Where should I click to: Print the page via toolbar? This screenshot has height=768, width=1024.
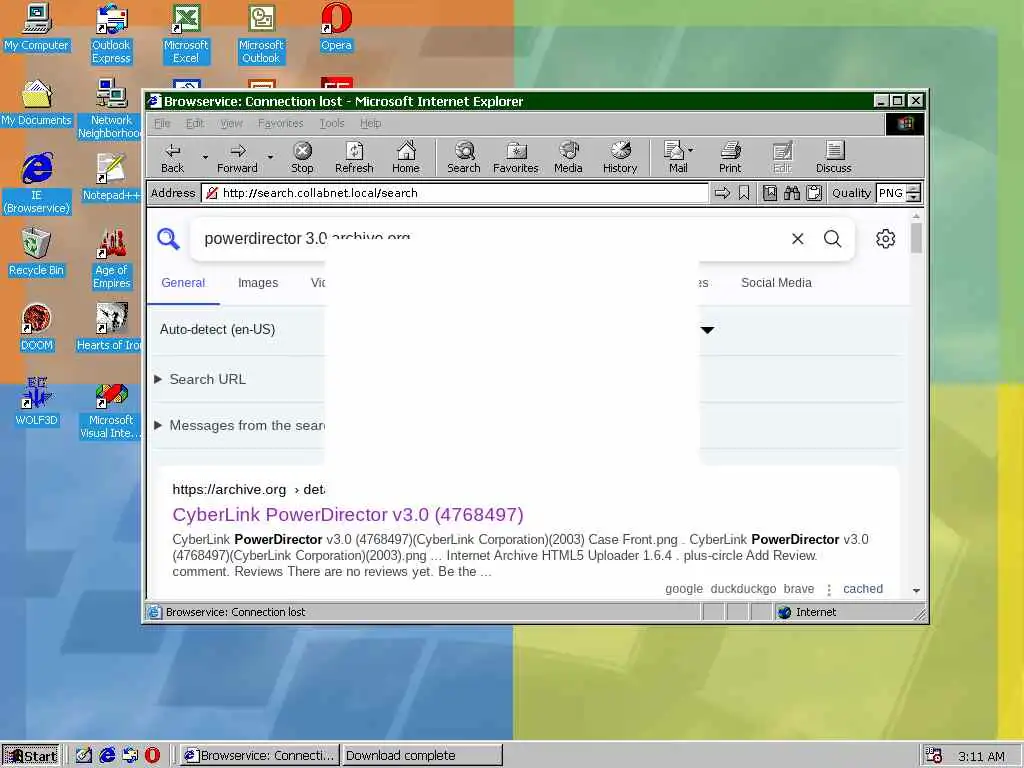[730, 157]
